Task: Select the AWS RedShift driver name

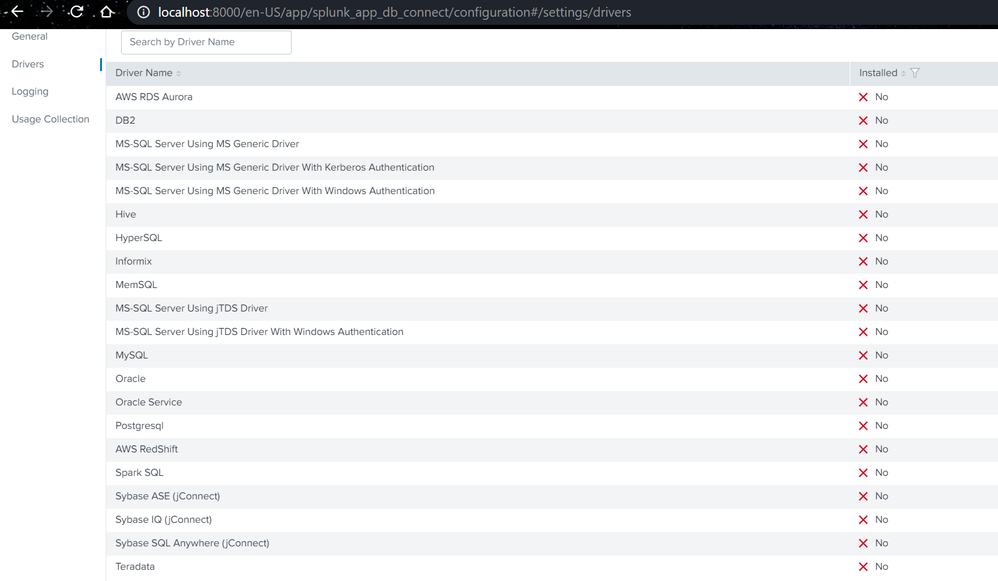Action: click(146, 449)
